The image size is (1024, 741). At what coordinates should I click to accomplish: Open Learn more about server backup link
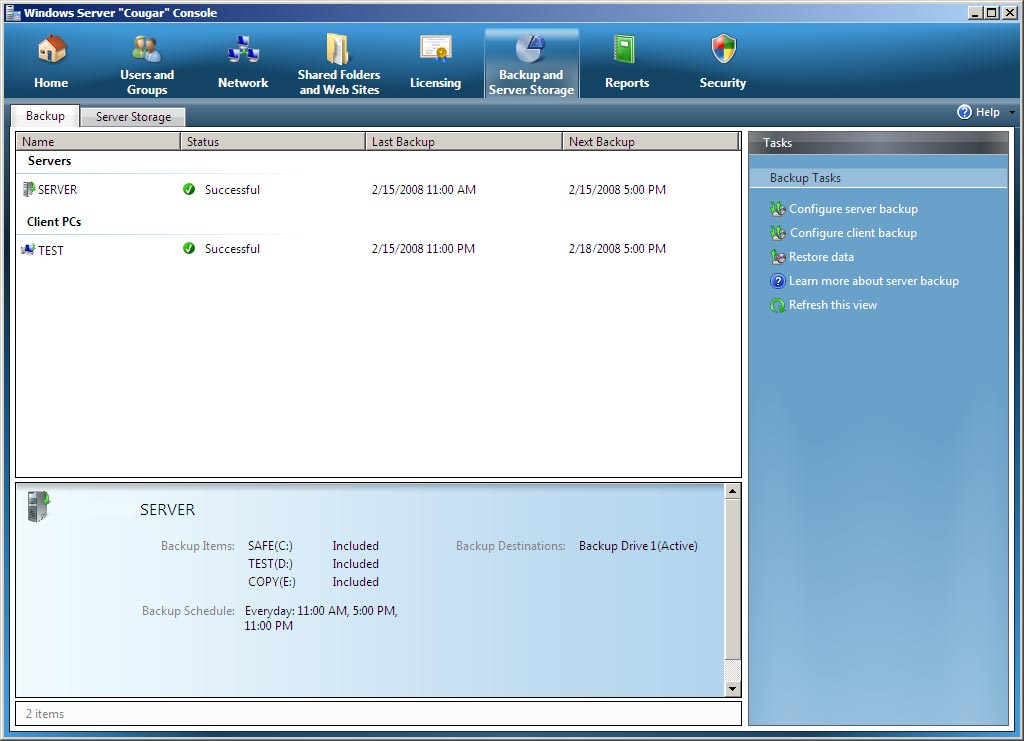[x=874, y=281]
